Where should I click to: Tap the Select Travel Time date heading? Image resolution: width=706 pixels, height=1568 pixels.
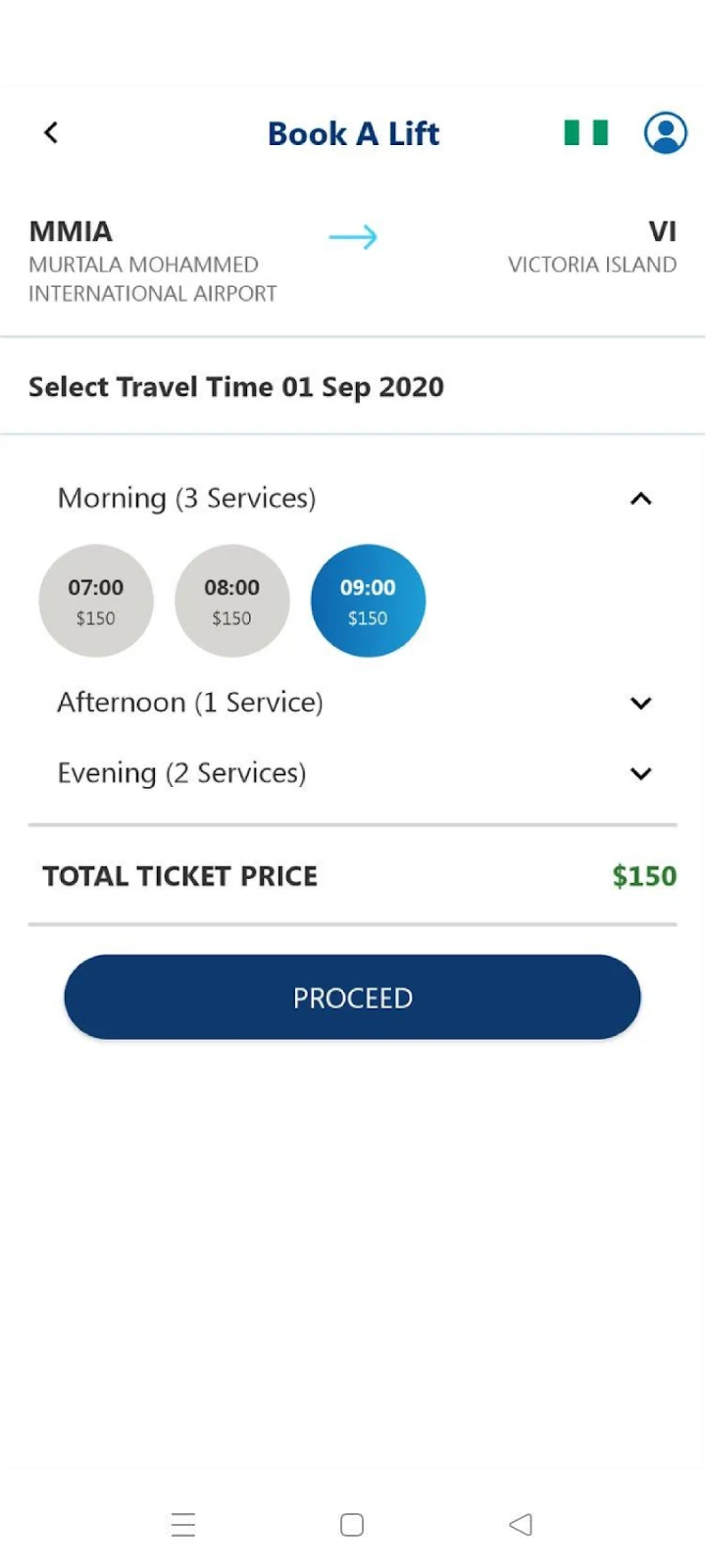coord(236,387)
